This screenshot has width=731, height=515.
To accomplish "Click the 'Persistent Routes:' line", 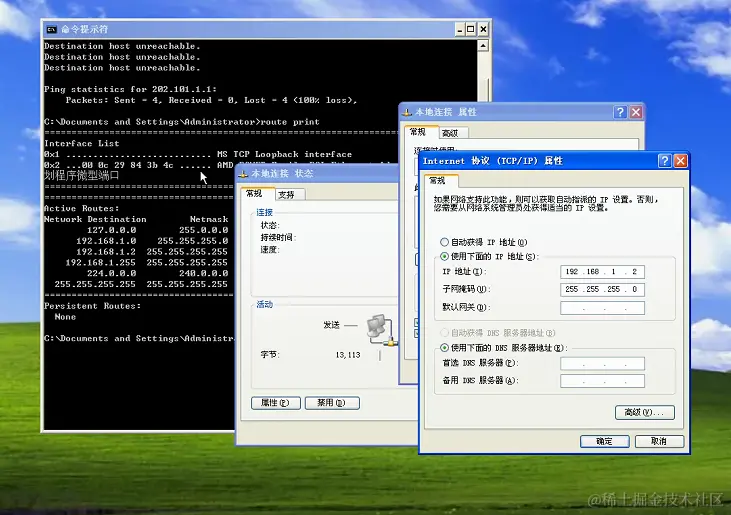I will [x=92, y=306].
